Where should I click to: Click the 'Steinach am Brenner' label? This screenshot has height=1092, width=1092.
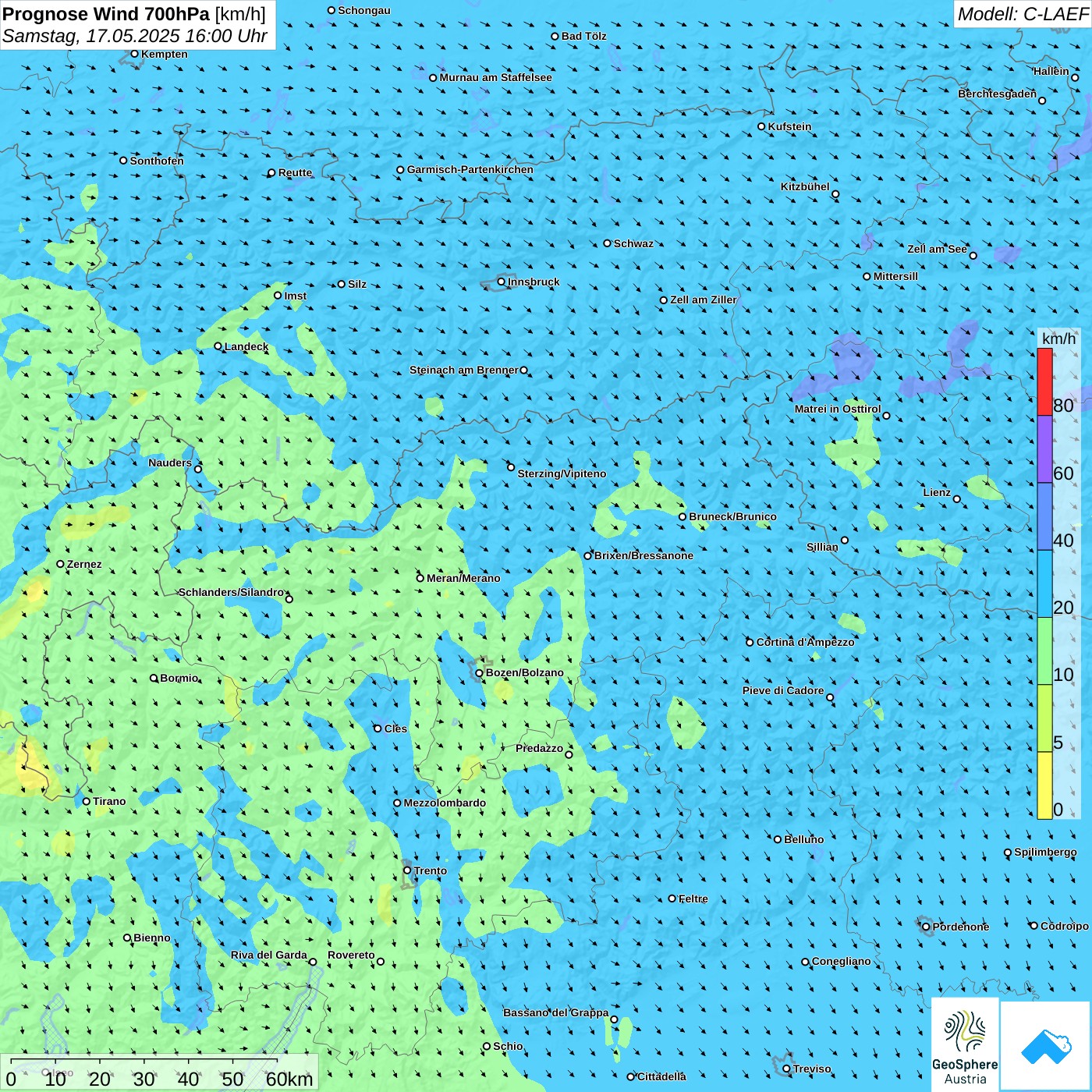coord(463,370)
